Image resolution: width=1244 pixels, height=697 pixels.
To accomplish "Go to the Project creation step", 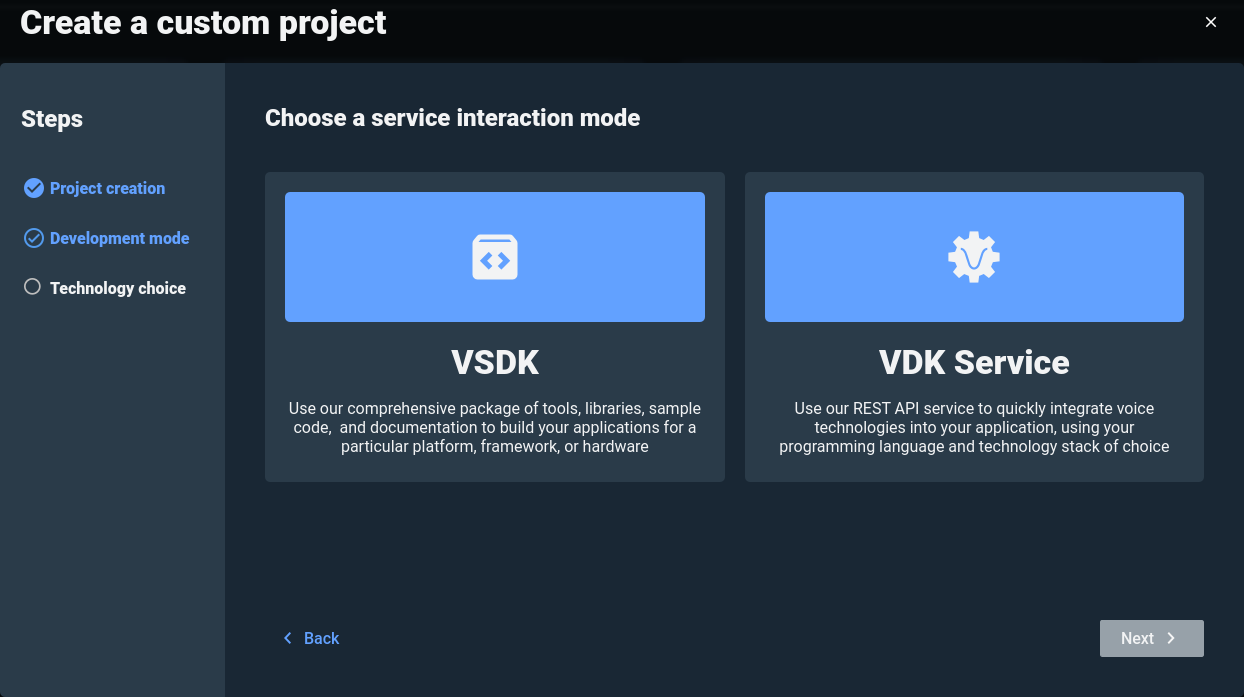I will point(107,188).
